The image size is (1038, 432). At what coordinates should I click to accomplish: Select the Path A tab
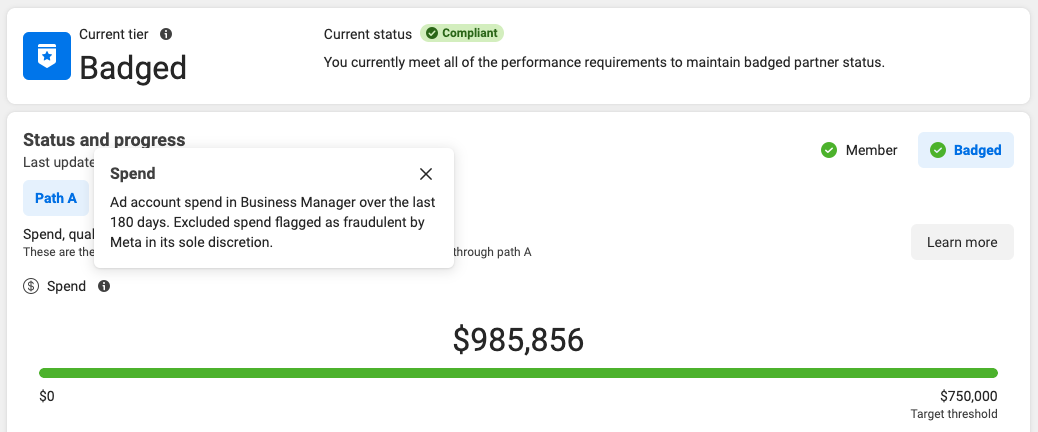point(56,198)
